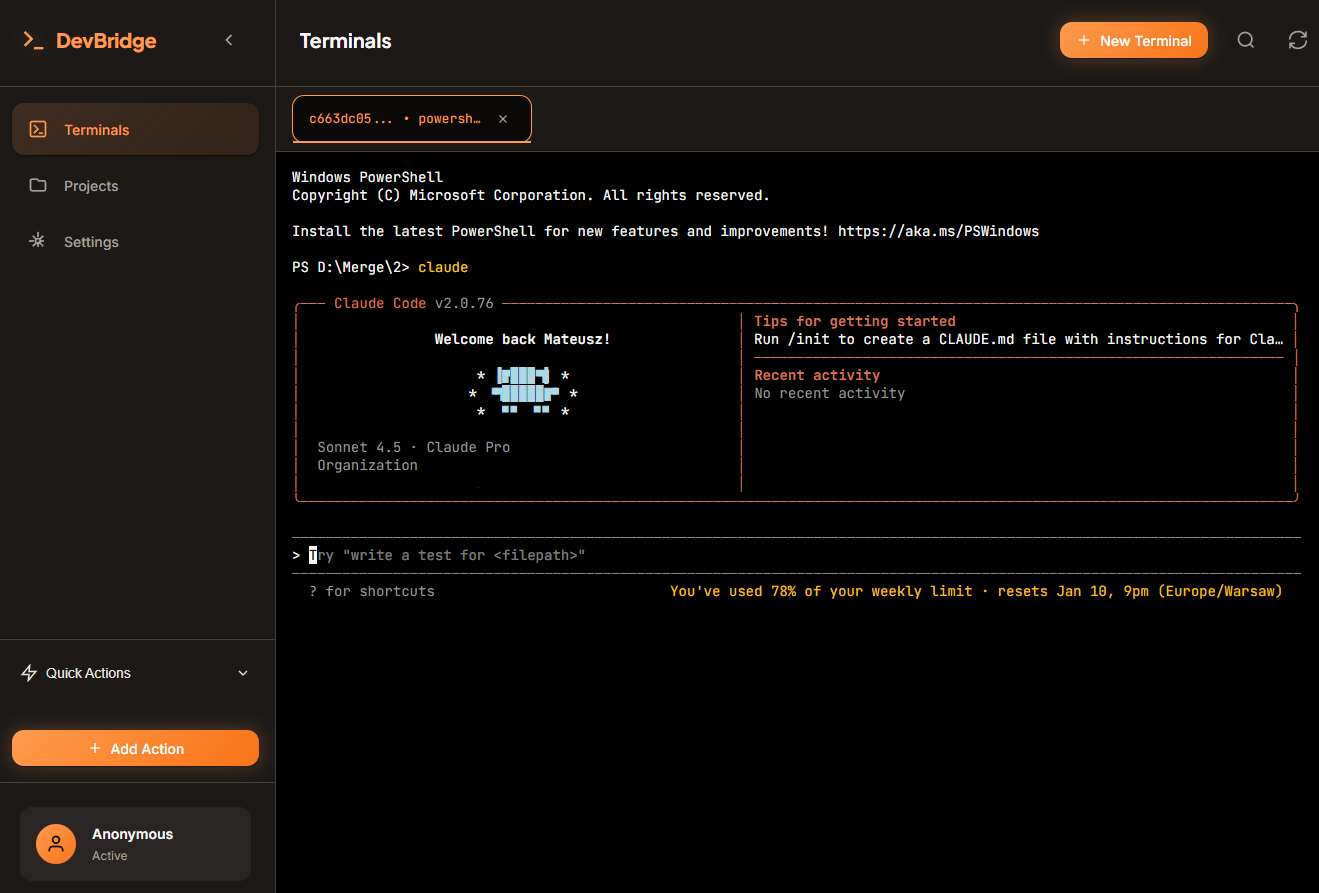This screenshot has width=1319, height=893.
Task: Click the Anonymous user name
Action: click(132, 834)
